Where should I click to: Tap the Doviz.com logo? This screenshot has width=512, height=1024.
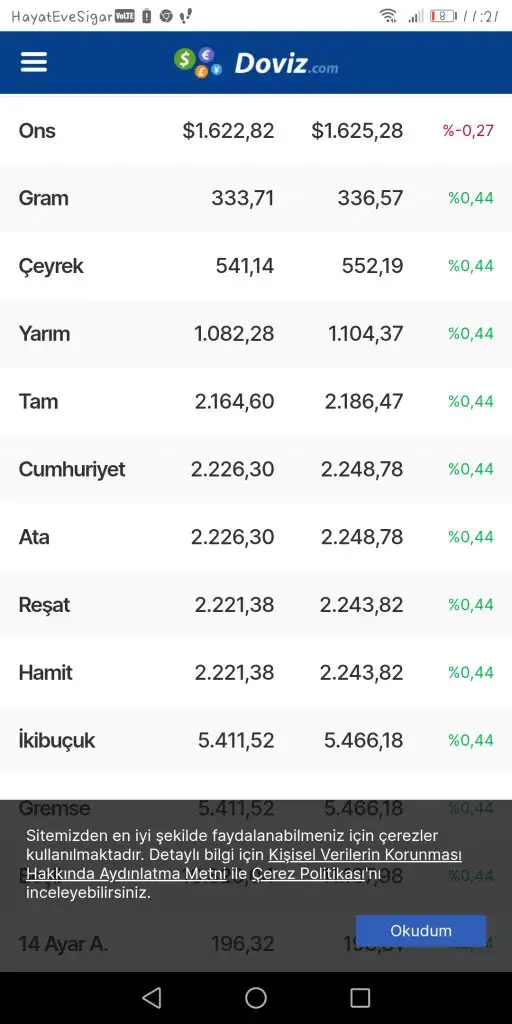click(x=256, y=63)
